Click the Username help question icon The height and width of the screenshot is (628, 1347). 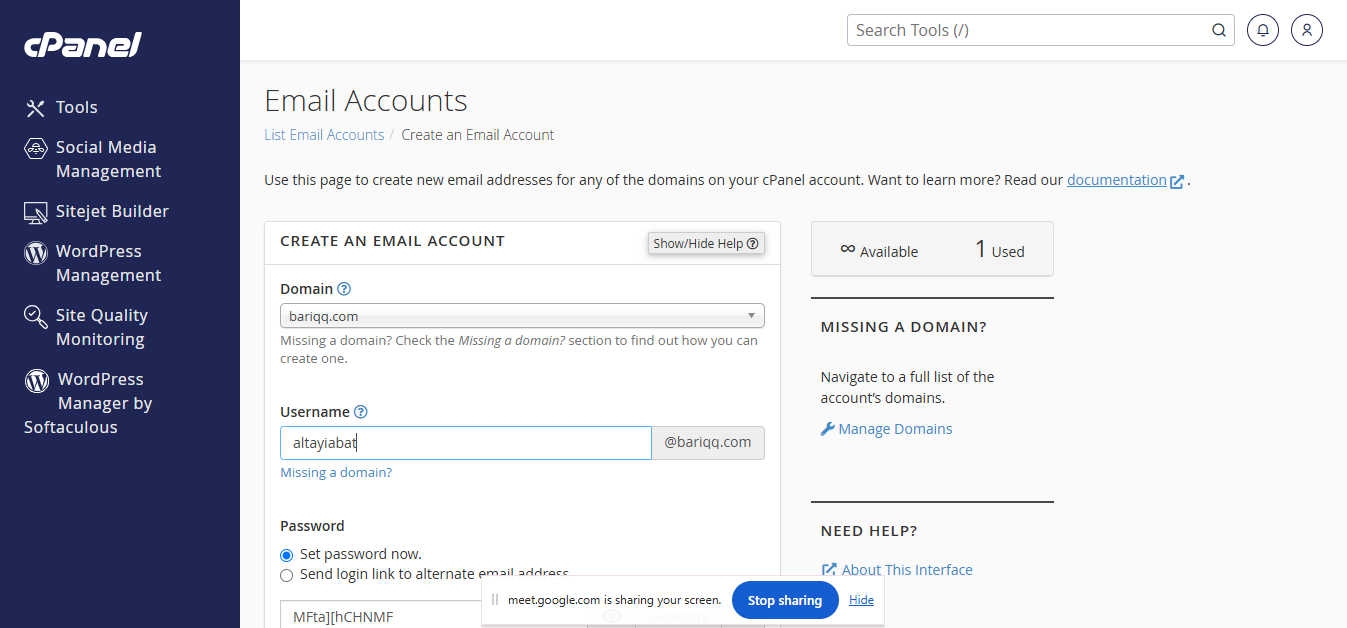pyautogui.click(x=361, y=412)
